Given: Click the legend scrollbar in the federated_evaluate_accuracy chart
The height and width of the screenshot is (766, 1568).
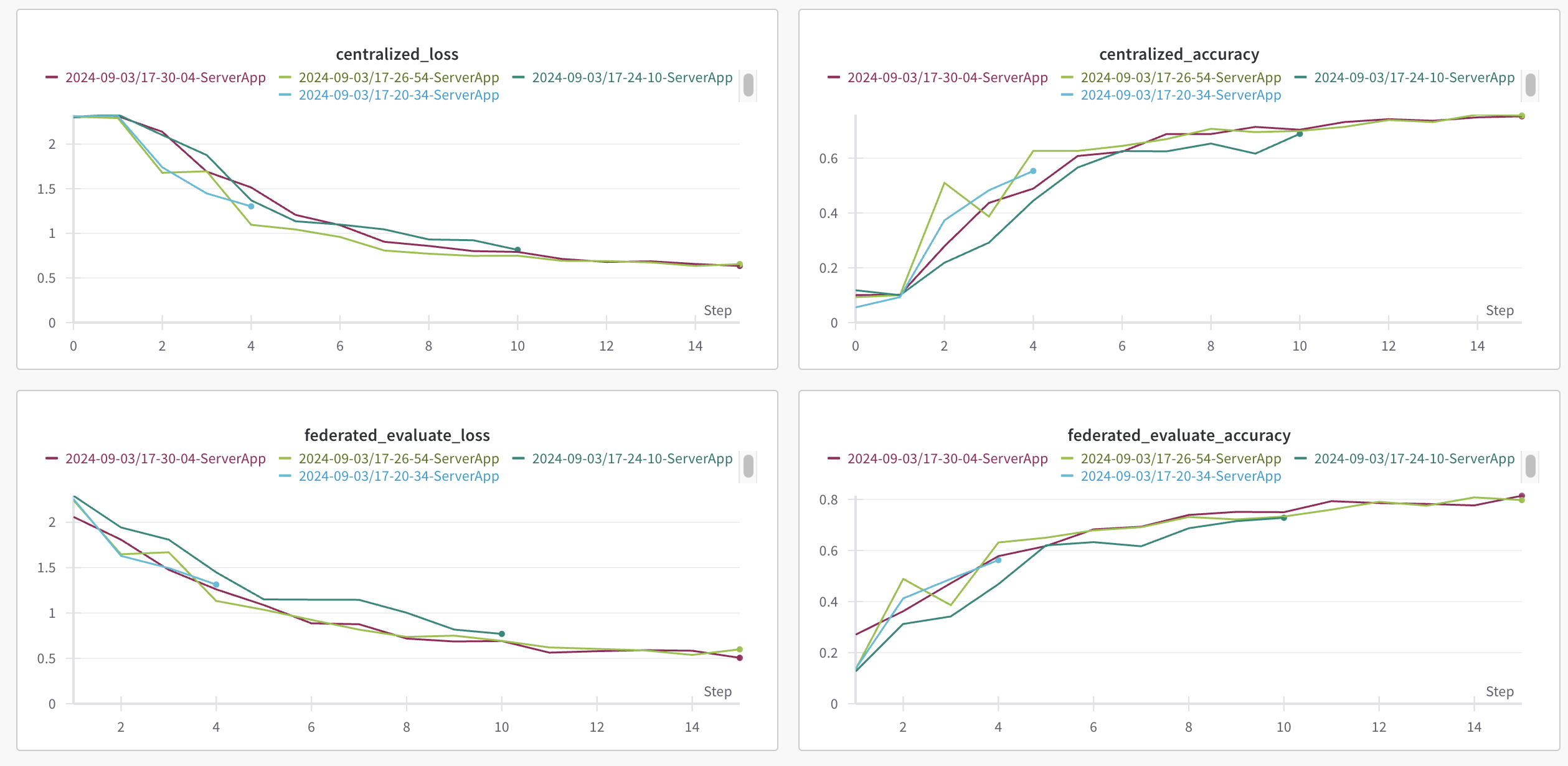Looking at the screenshot, I should pos(1531,466).
